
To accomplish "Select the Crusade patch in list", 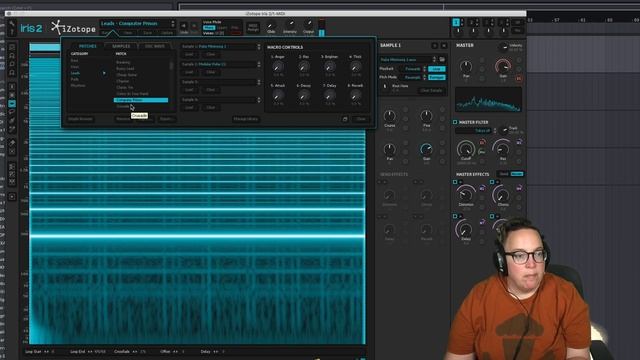I will 123,106.
